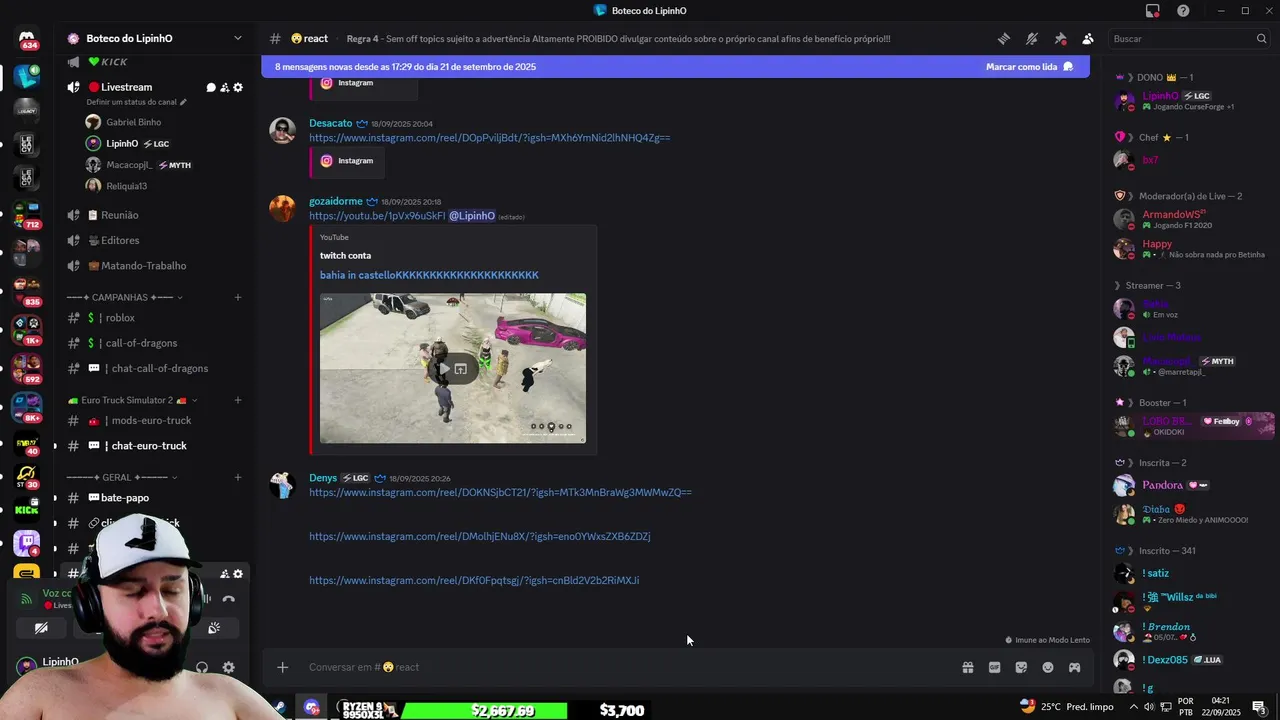Collapse the GERAL category
1280x720 pixels.
point(122,477)
